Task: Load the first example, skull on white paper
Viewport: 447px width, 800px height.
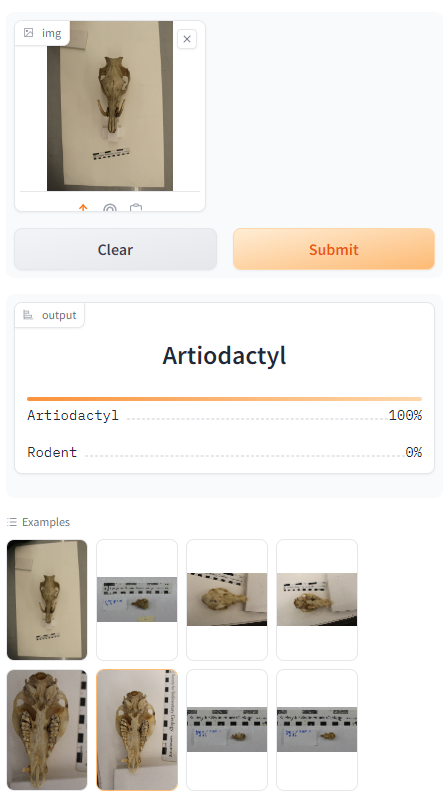Action: click(47, 599)
